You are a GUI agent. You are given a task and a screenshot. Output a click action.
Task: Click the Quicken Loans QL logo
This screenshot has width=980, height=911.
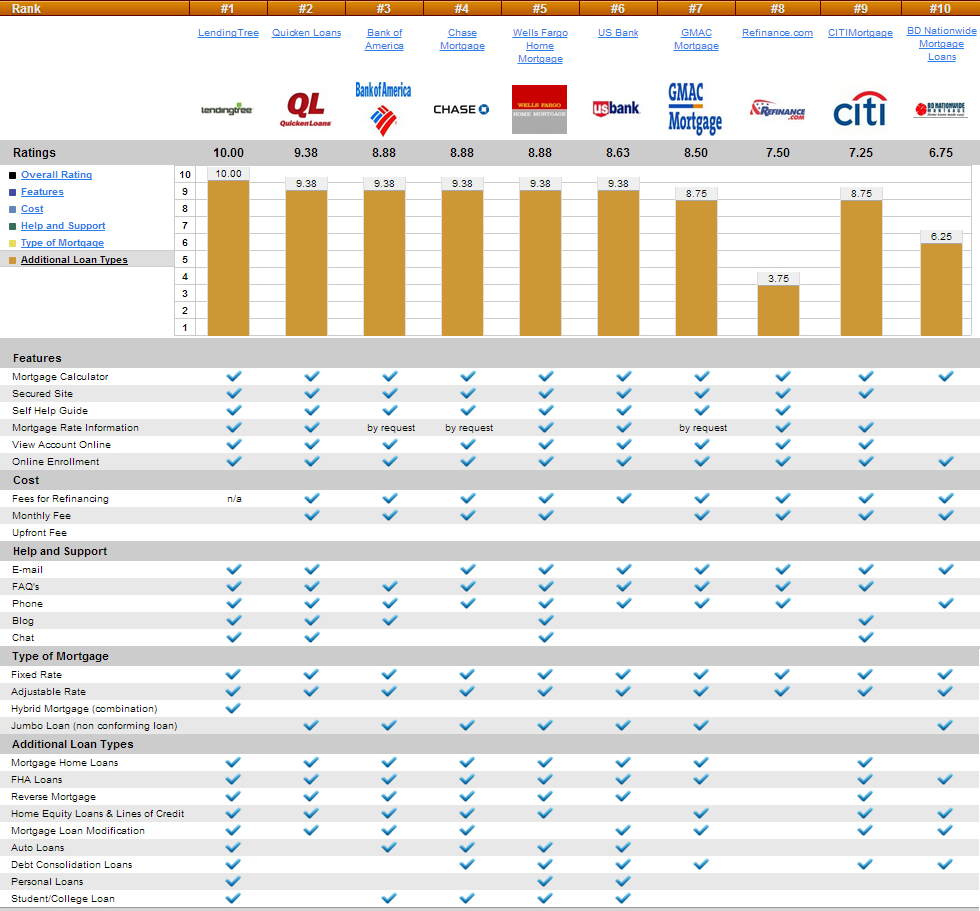(306, 109)
